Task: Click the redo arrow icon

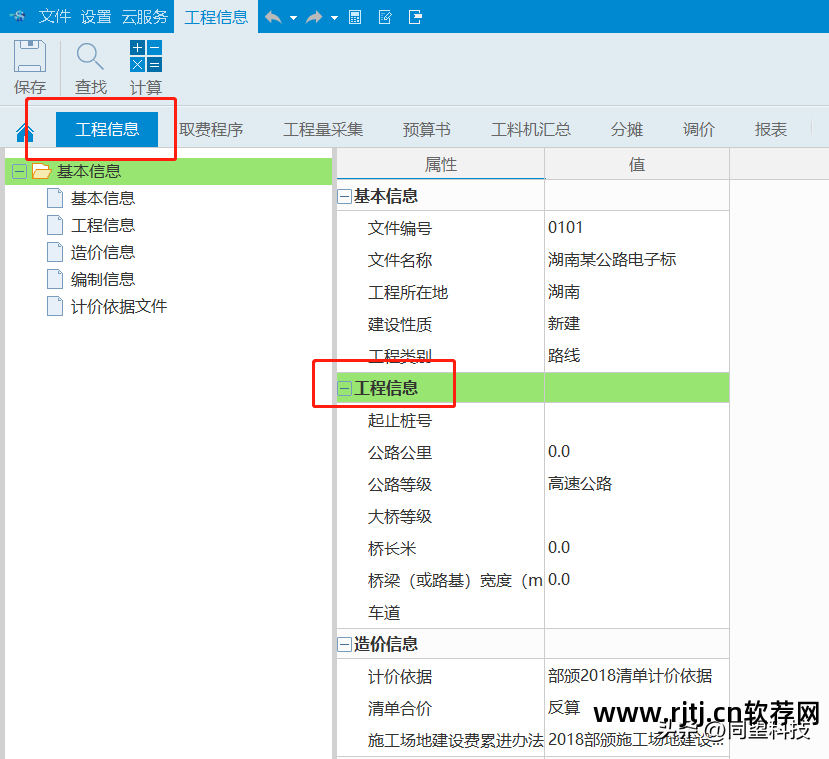Action: (315, 17)
